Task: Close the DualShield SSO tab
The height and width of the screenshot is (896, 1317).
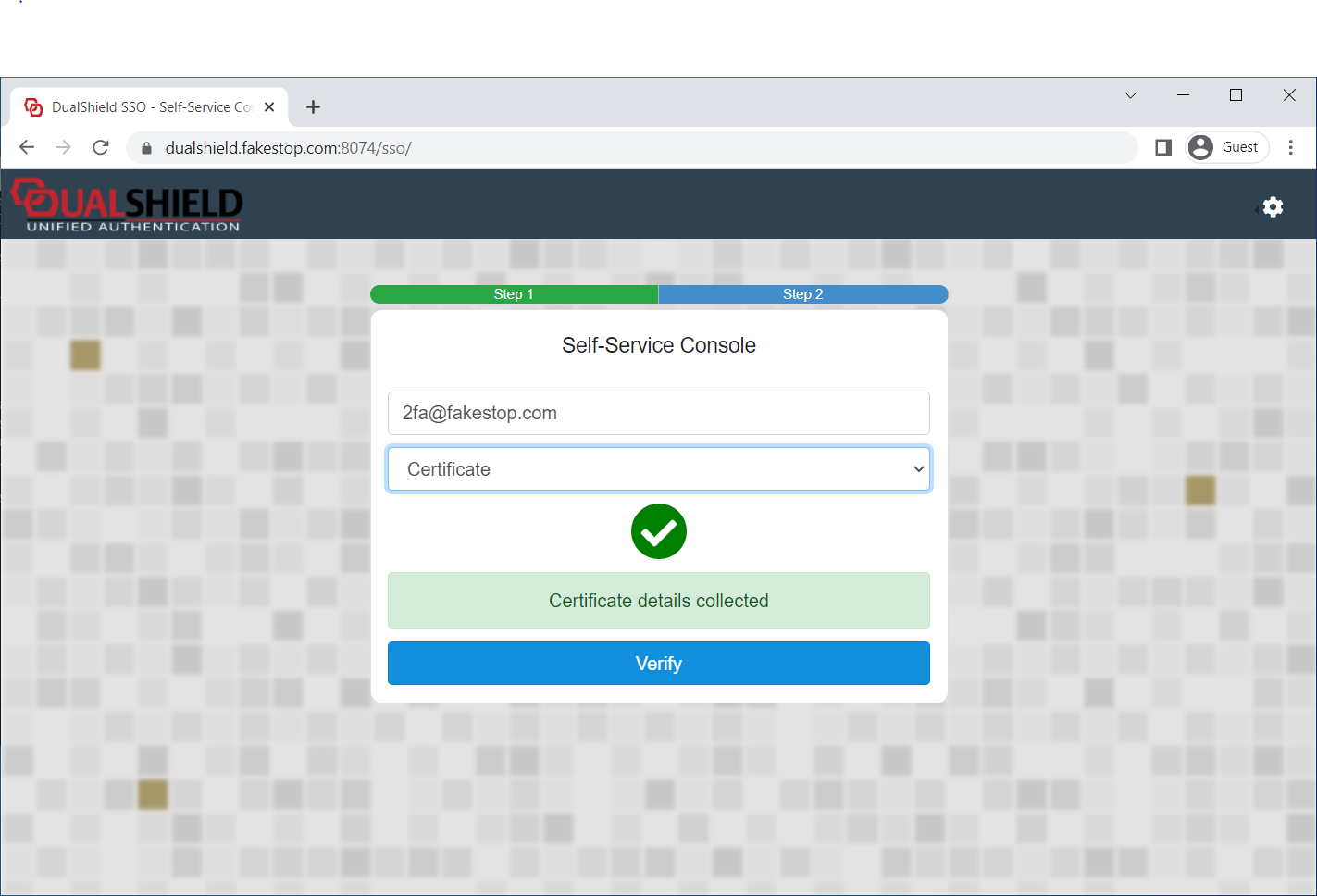Action: 269,107
